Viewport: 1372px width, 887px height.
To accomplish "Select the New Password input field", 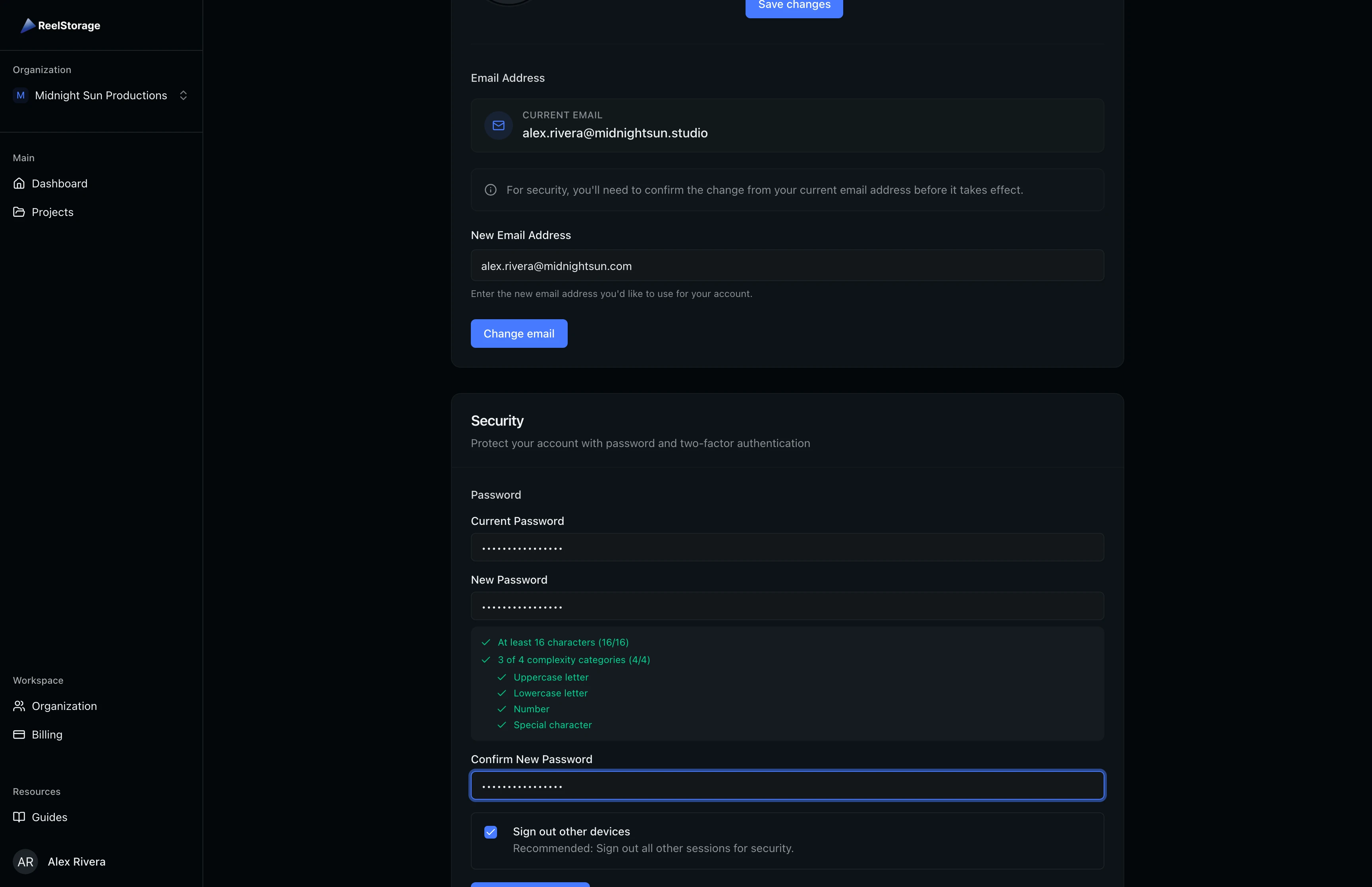I will 787,606.
